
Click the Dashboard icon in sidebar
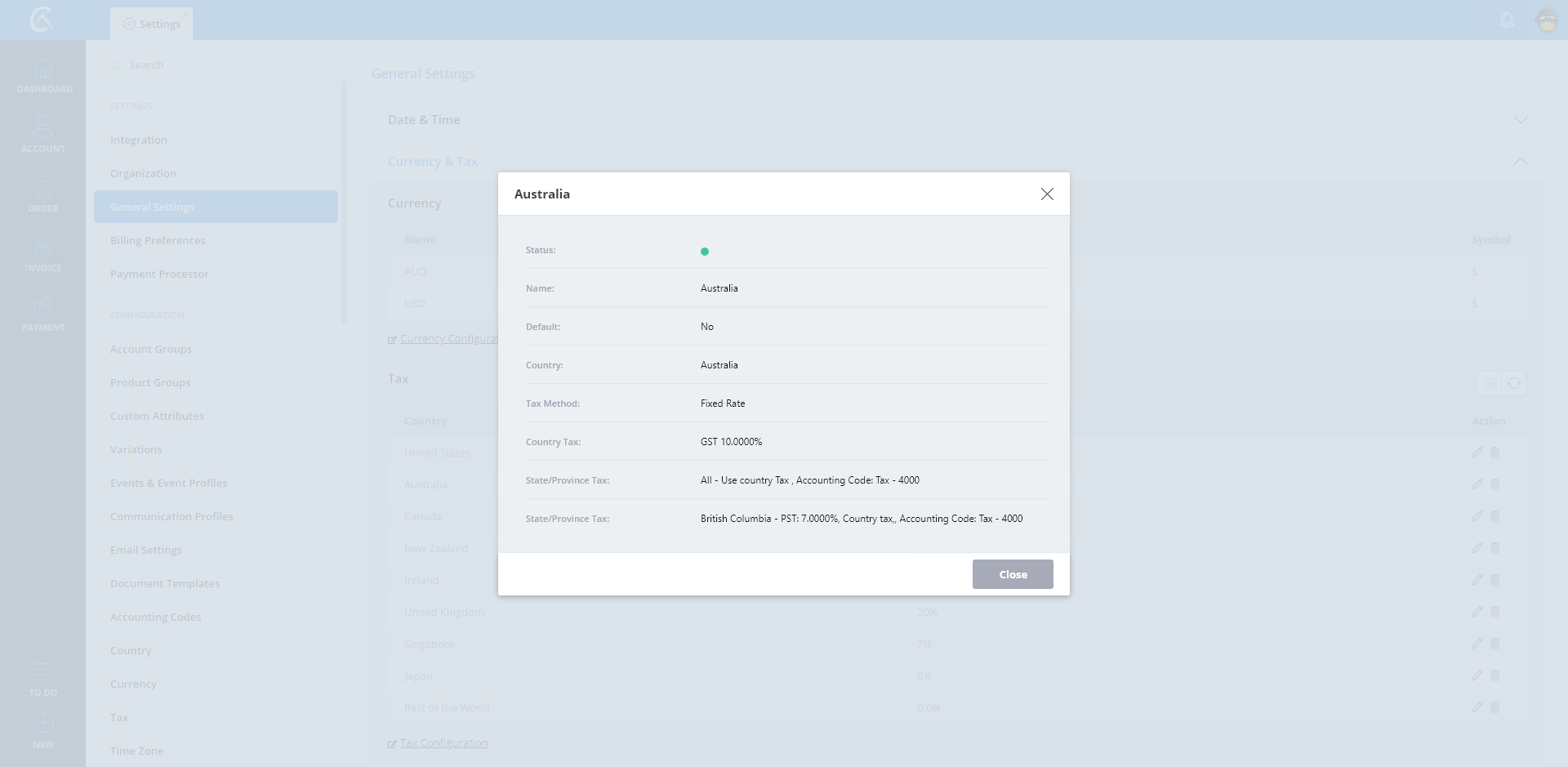43,69
